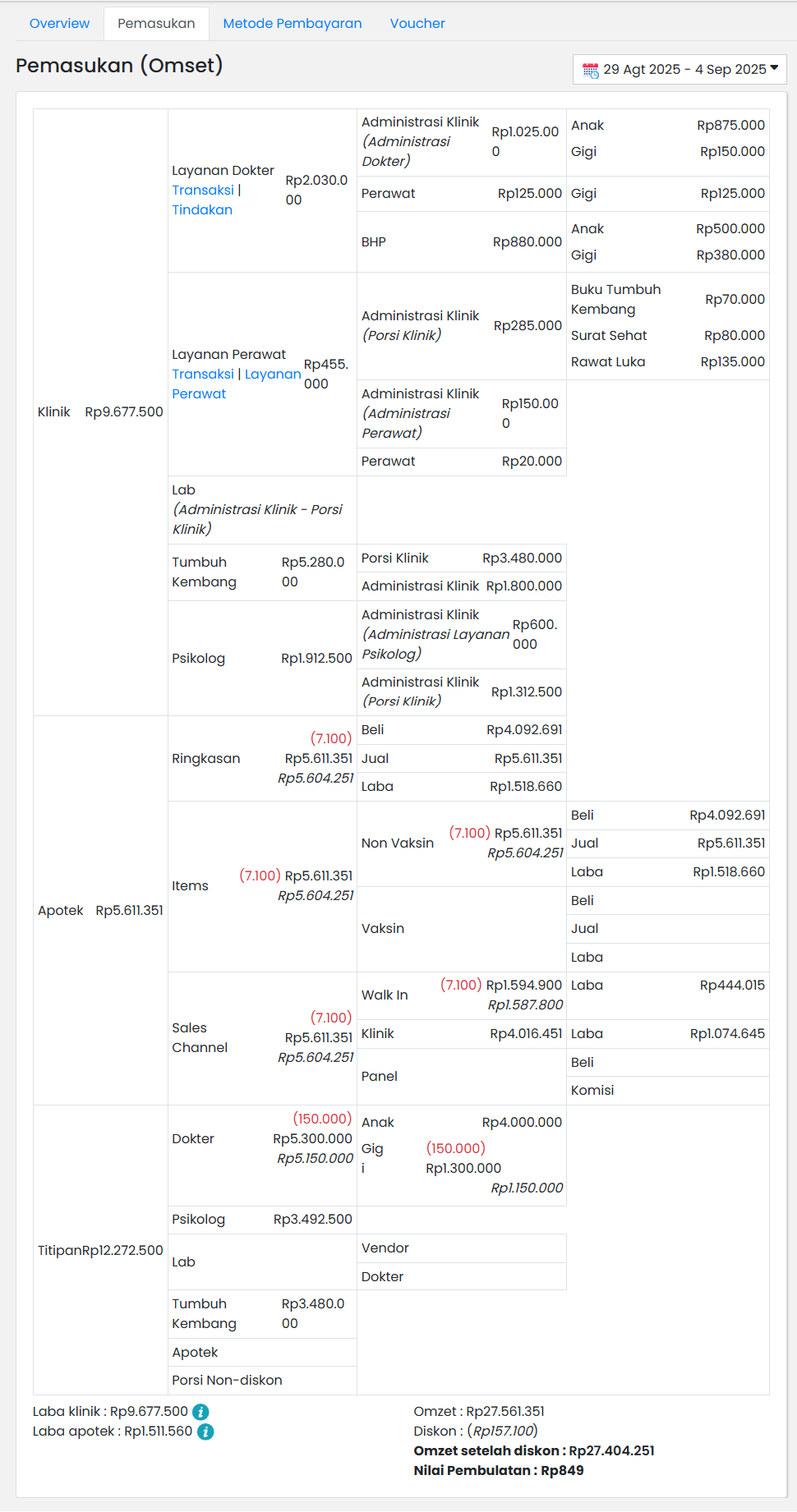
Task: Click the calendar icon in date range picker
Action: click(x=590, y=70)
